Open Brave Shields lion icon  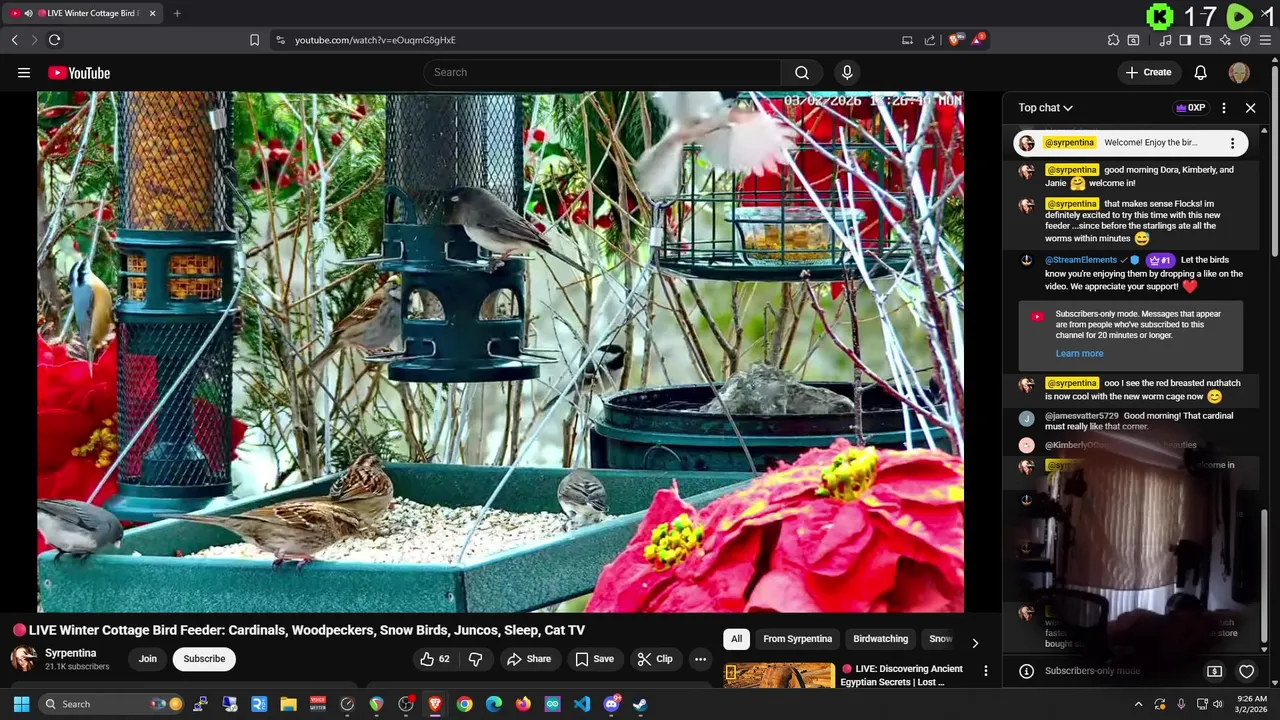click(x=954, y=40)
